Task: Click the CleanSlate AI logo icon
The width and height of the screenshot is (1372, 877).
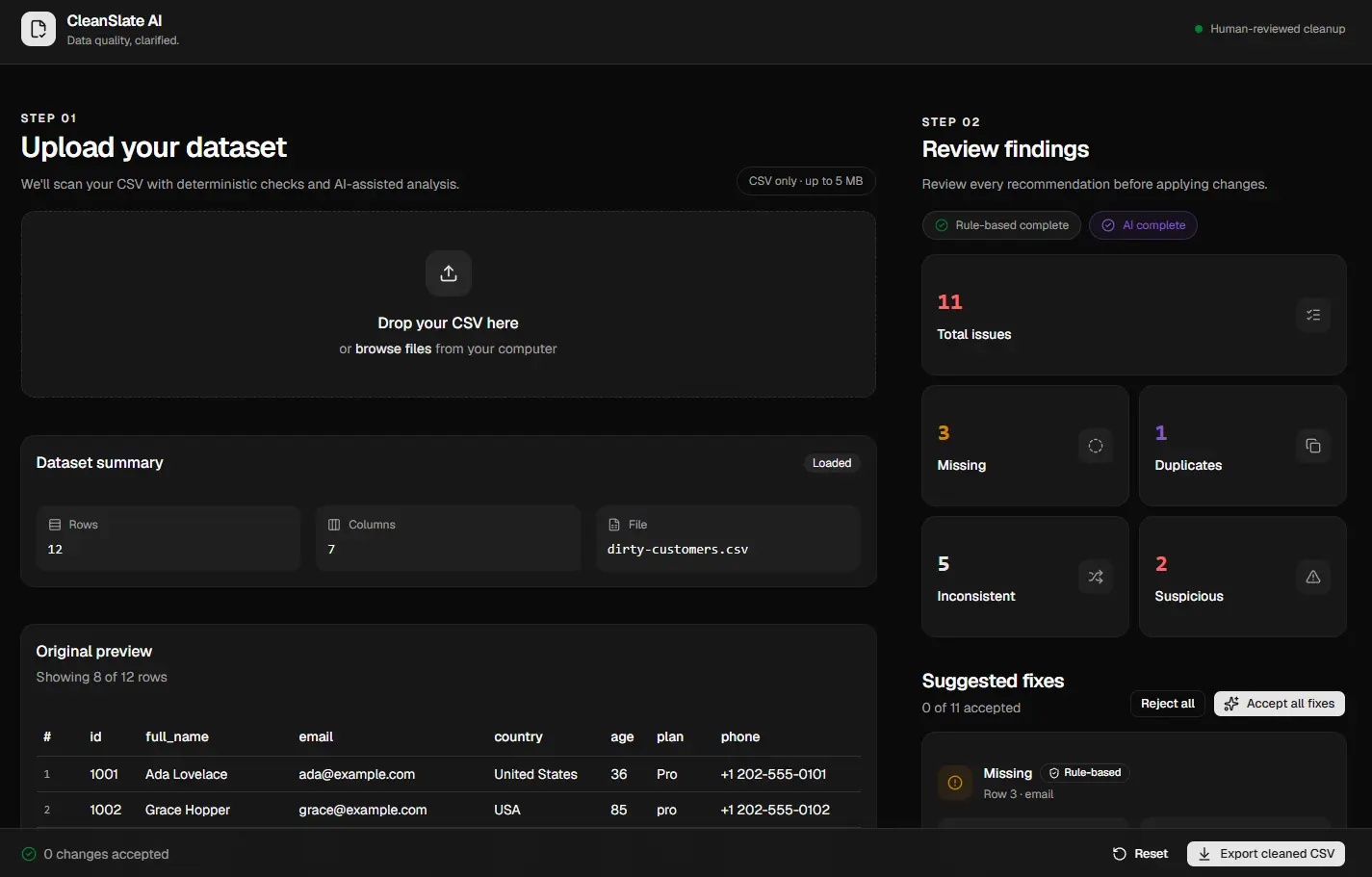Action: (39, 29)
